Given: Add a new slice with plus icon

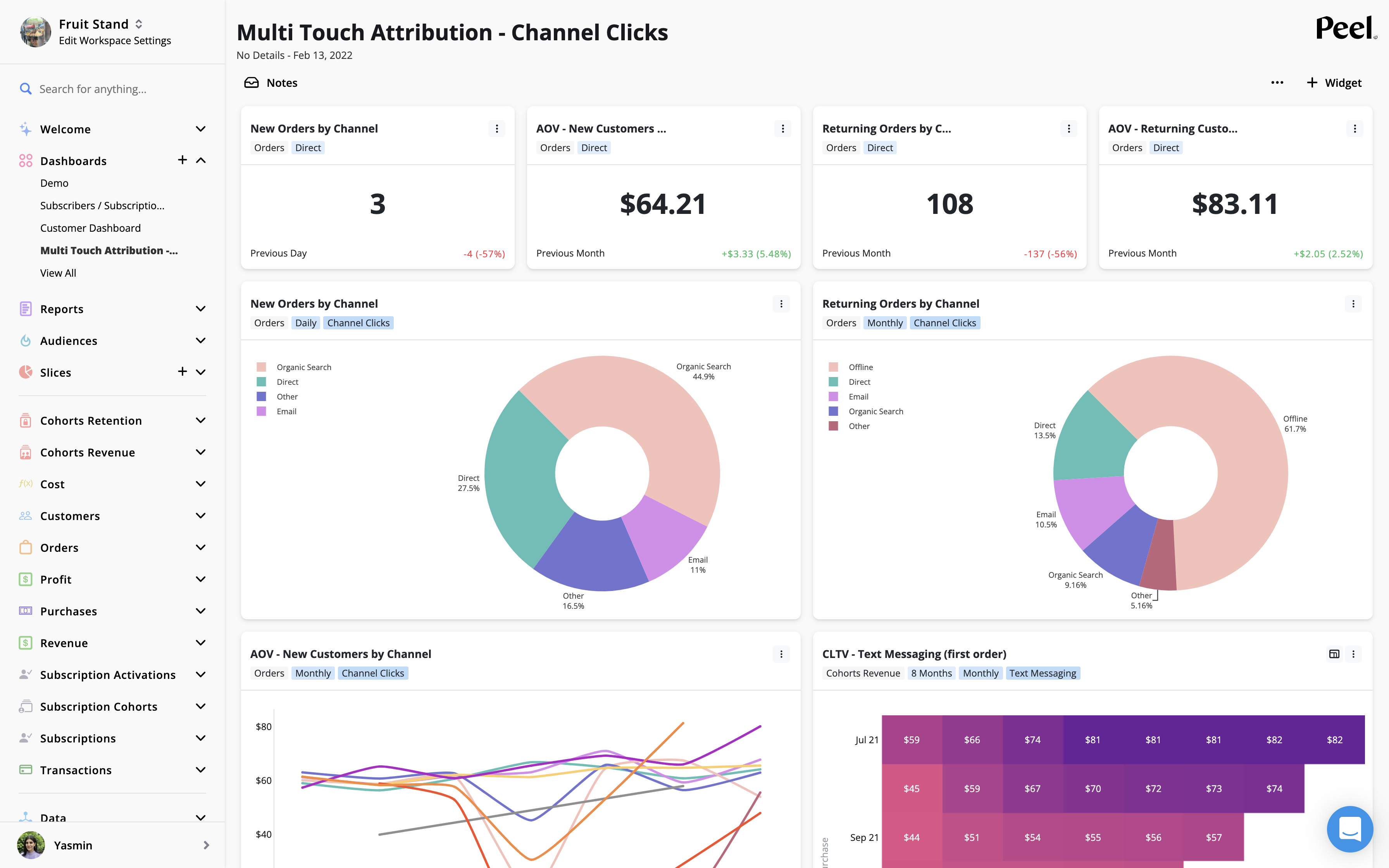Looking at the screenshot, I should pos(183,372).
